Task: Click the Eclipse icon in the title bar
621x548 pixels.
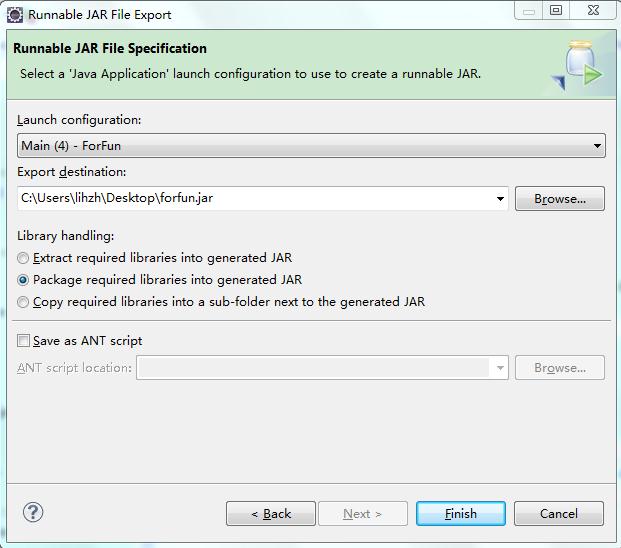Action: tap(15, 14)
